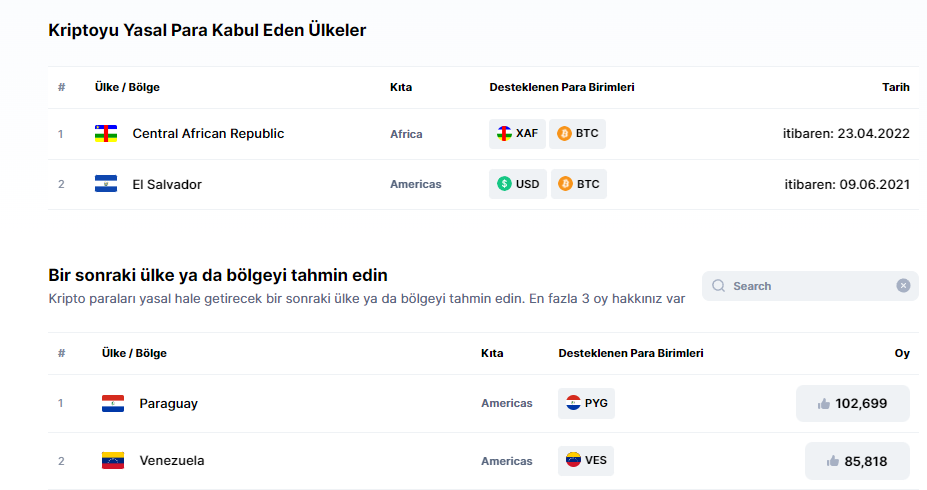The height and width of the screenshot is (490, 927).
Task: Click BTC badge in El Salvador row
Action: pyautogui.click(x=578, y=184)
